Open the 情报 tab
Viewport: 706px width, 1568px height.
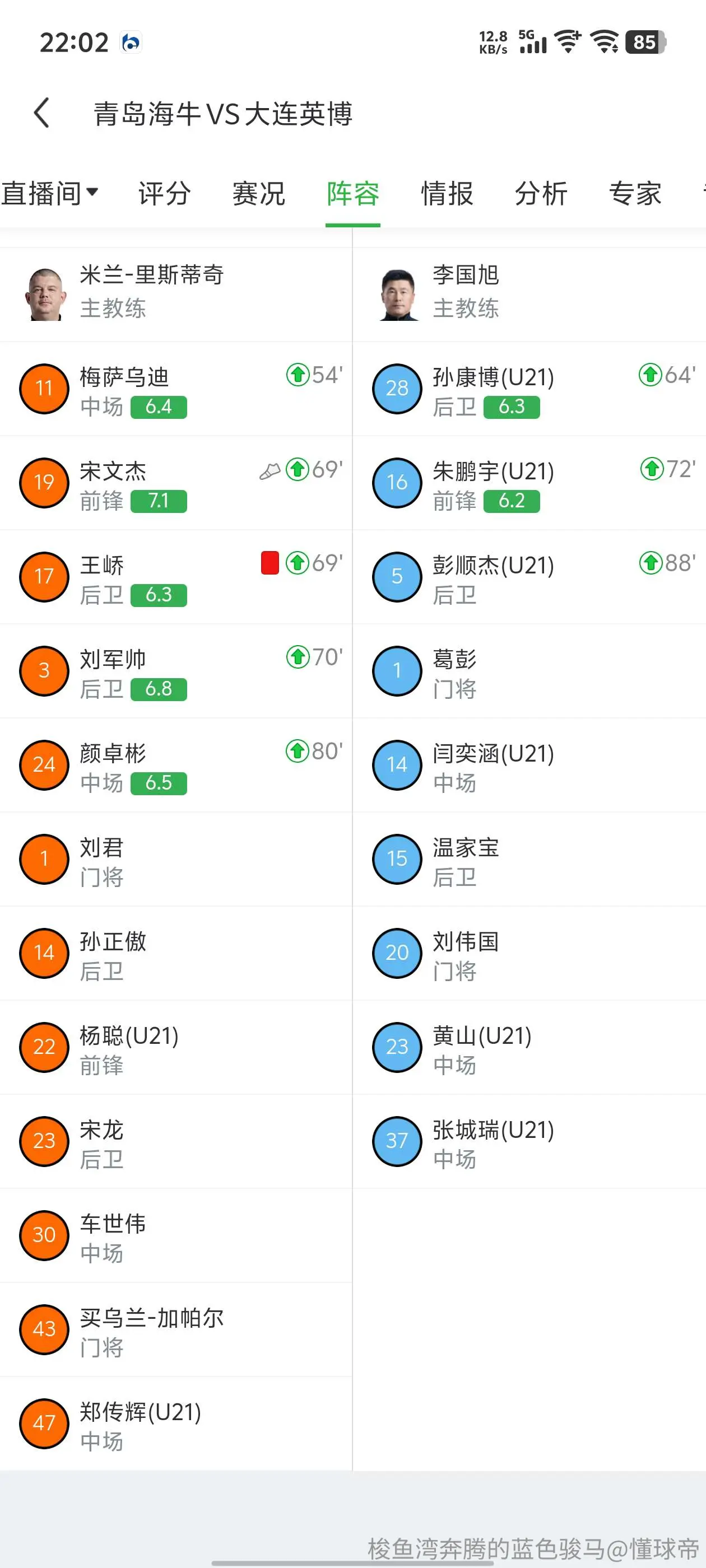click(x=447, y=194)
